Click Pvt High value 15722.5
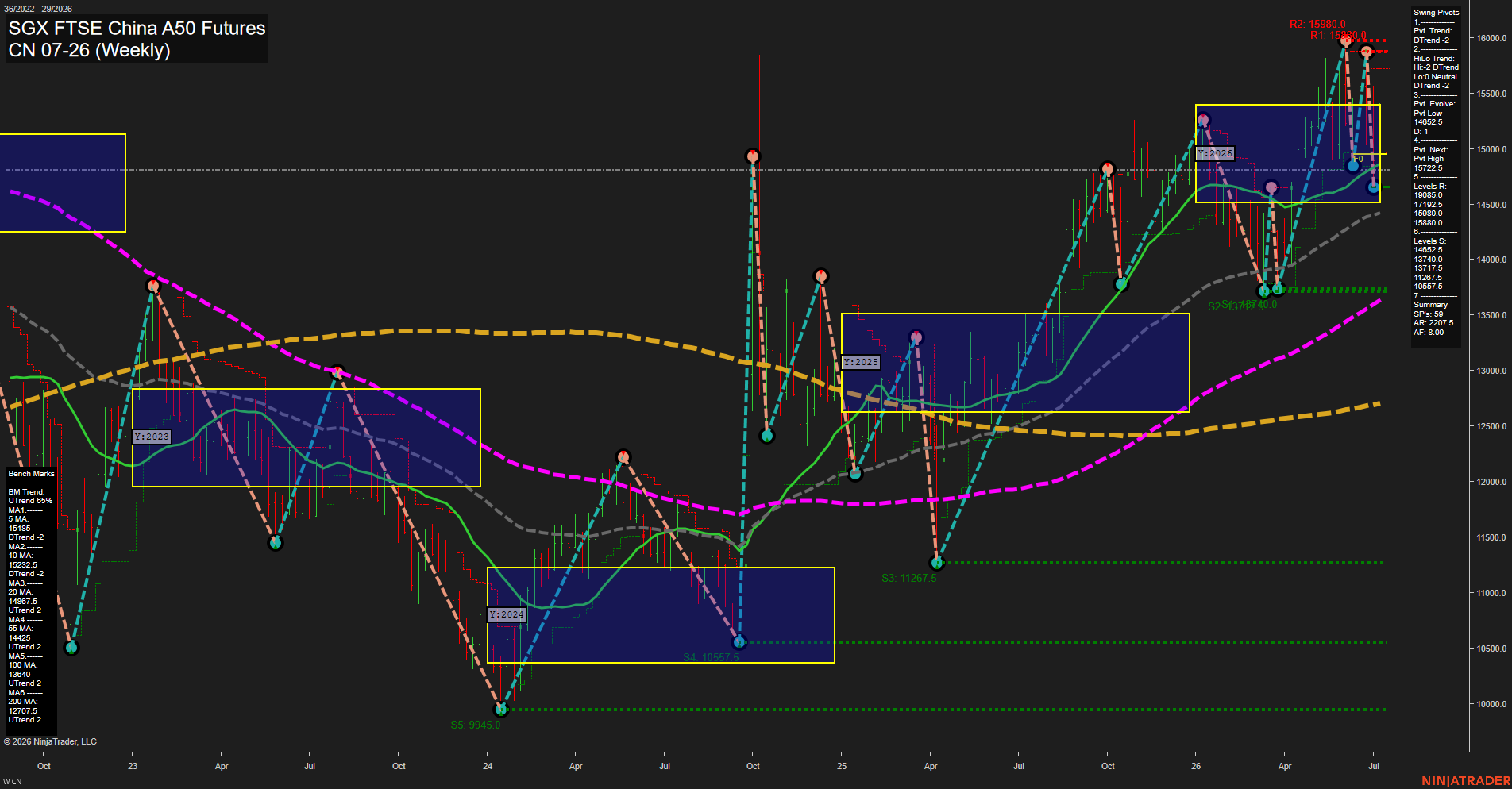1512x789 pixels. click(1428, 168)
